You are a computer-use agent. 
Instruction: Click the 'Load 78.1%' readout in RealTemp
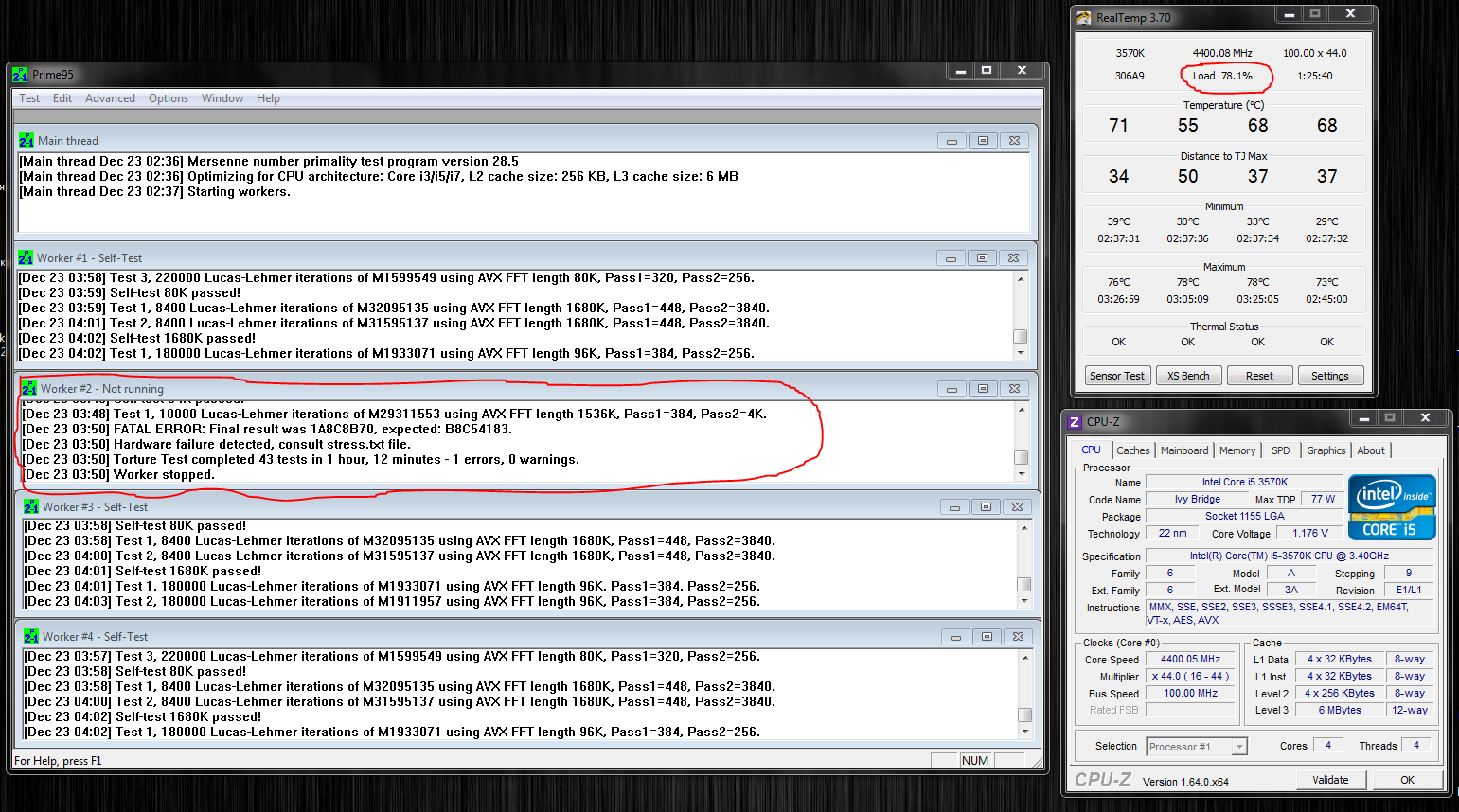click(1222, 76)
